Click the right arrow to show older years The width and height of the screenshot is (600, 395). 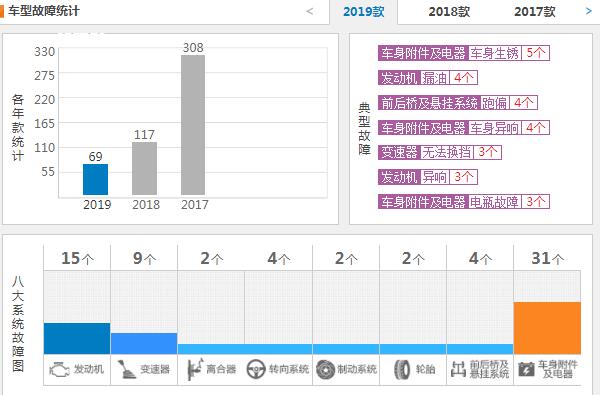coord(589,11)
